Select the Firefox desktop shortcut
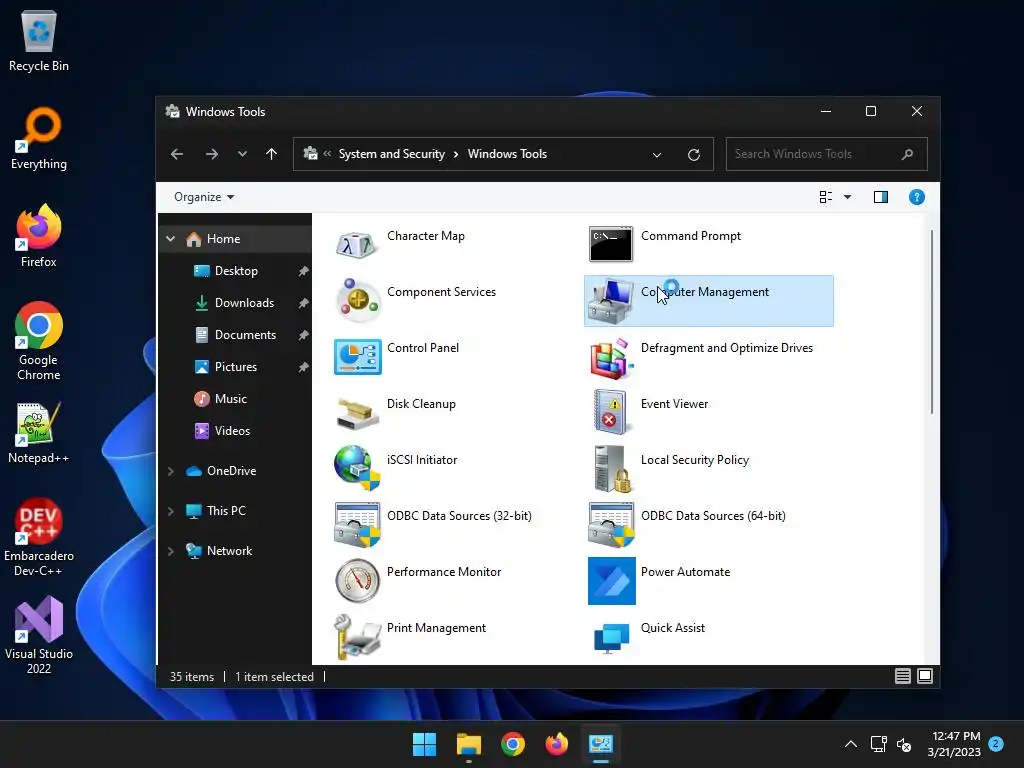This screenshot has height=768, width=1024. [39, 236]
